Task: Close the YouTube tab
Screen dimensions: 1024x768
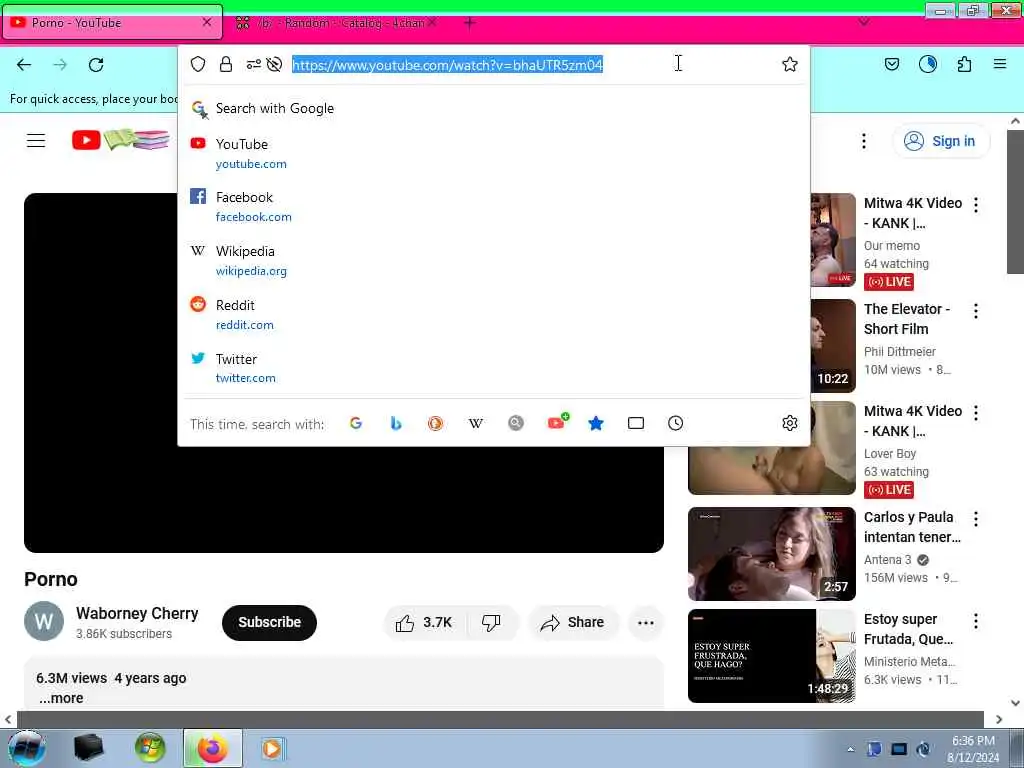Action: (207, 22)
